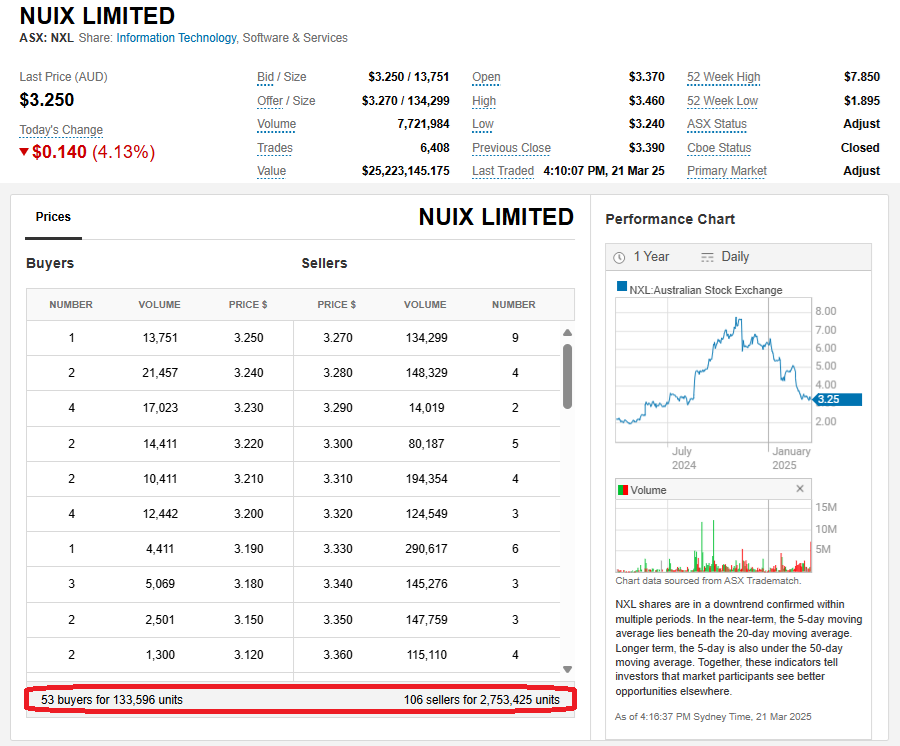Click the 52 Week High label
The image size is (900, 746).
(x=723, y=77)
